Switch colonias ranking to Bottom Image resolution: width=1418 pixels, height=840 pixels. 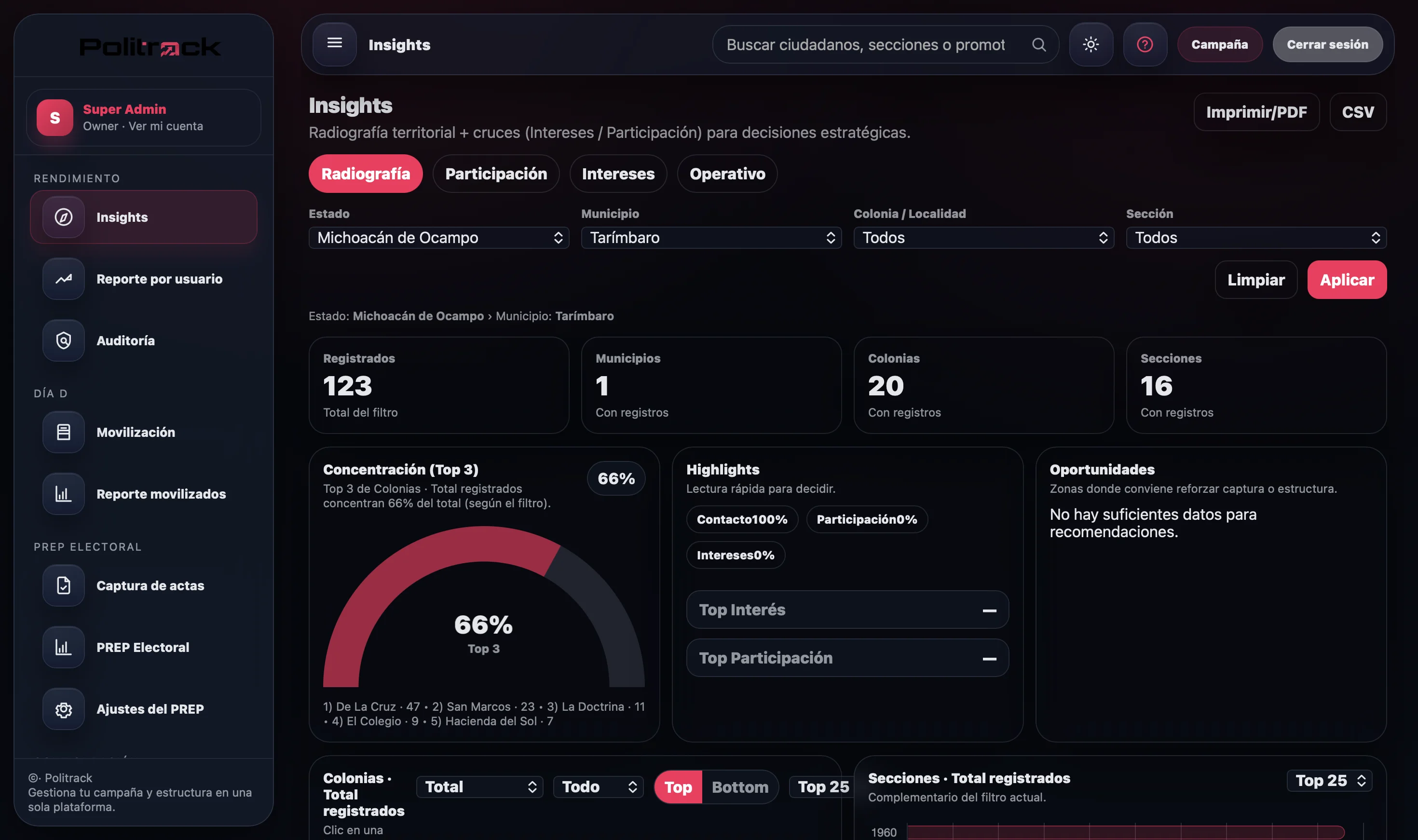click(x=740, y=786)
